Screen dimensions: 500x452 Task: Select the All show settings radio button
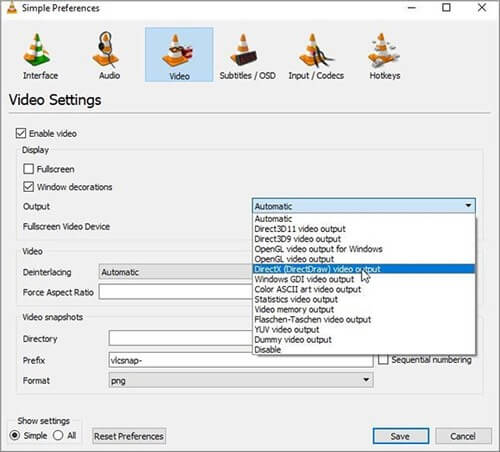(58, 435)
